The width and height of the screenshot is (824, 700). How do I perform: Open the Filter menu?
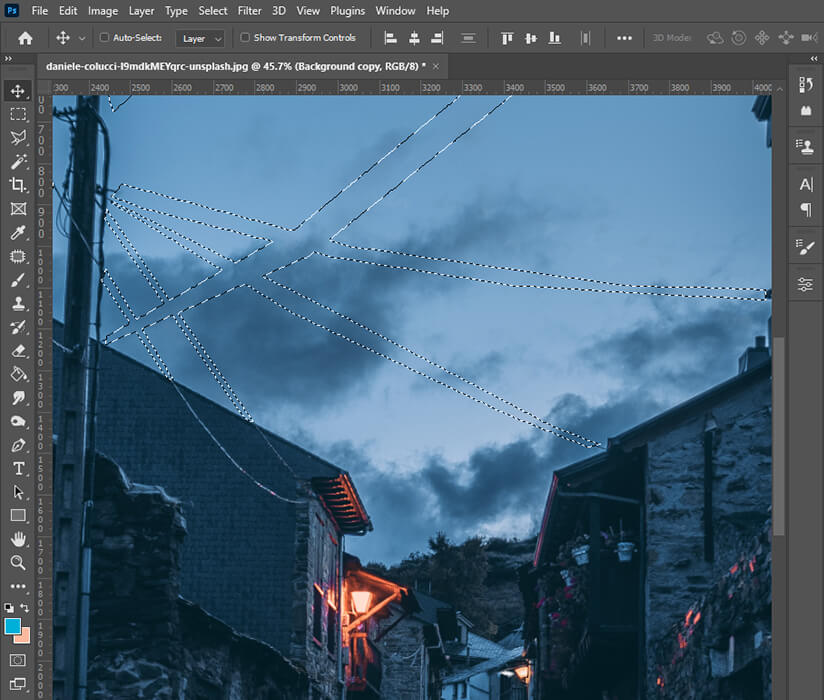[x=249, y=11]
